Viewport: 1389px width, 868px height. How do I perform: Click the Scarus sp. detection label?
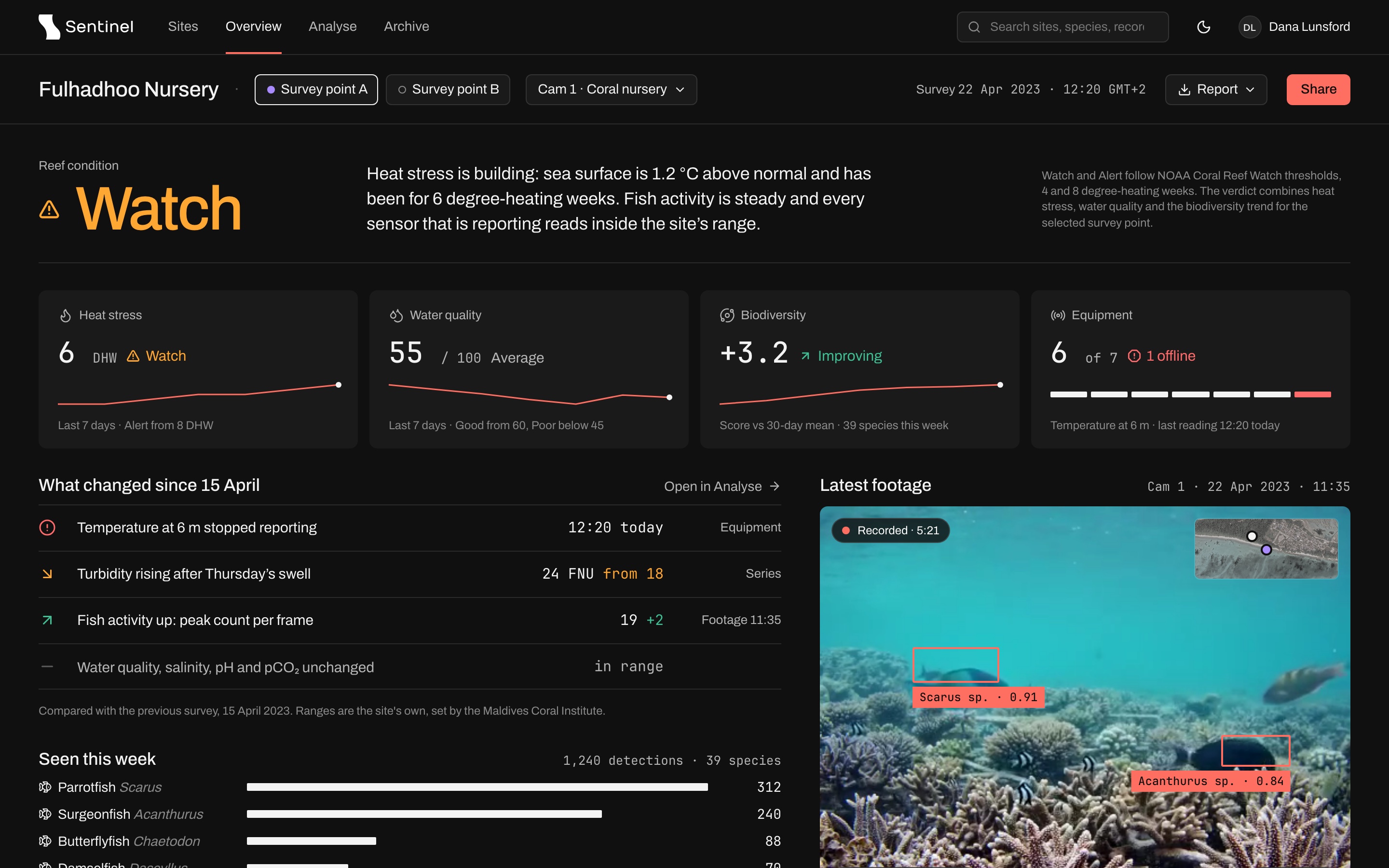pos(978,697)
